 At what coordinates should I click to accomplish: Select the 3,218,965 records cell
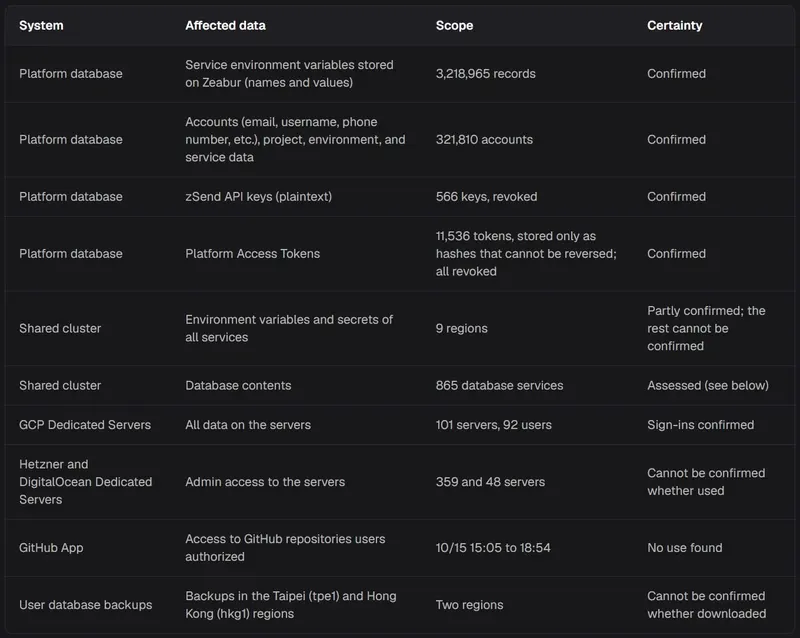point(485,73)
